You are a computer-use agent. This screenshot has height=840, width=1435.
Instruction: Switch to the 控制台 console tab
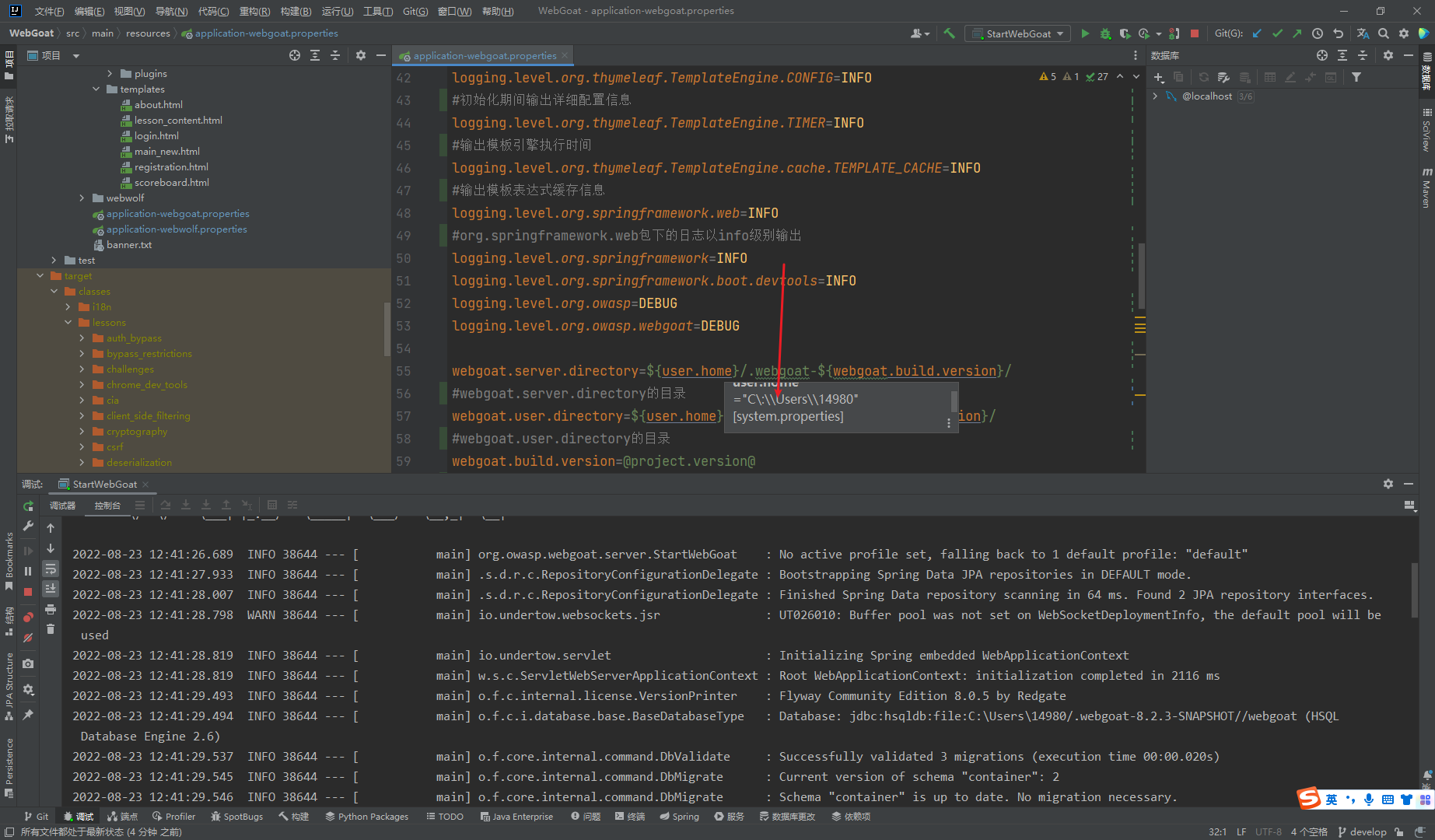click(x=107, y=506)
